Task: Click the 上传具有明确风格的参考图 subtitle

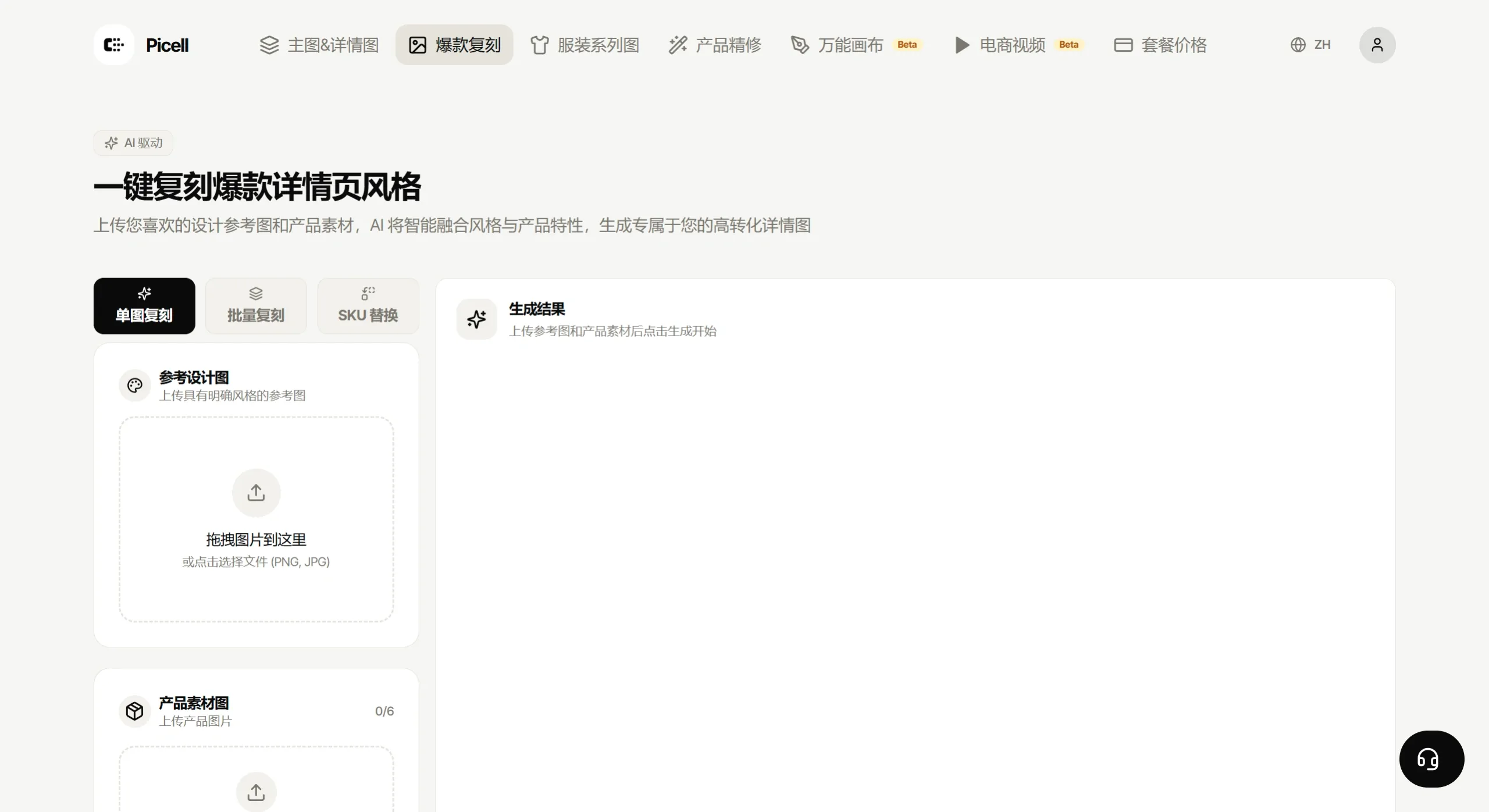Action: [232, 396]
